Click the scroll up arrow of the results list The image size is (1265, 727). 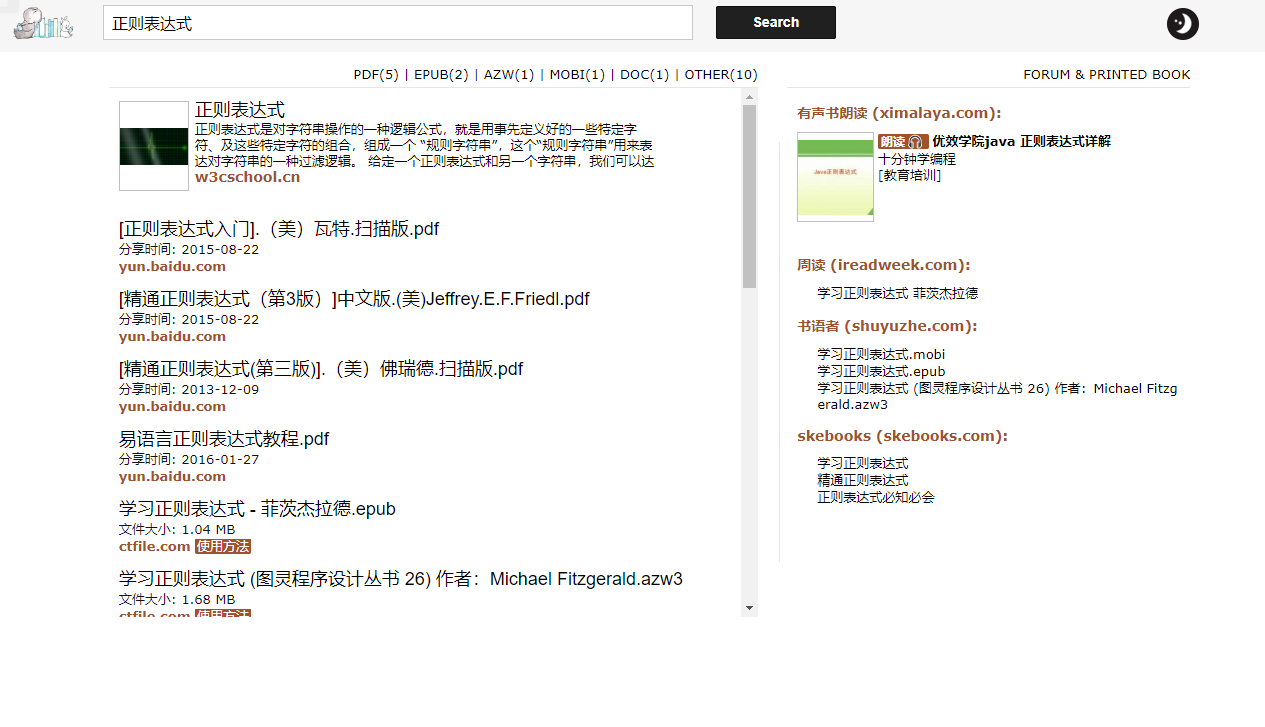[750, 97]
